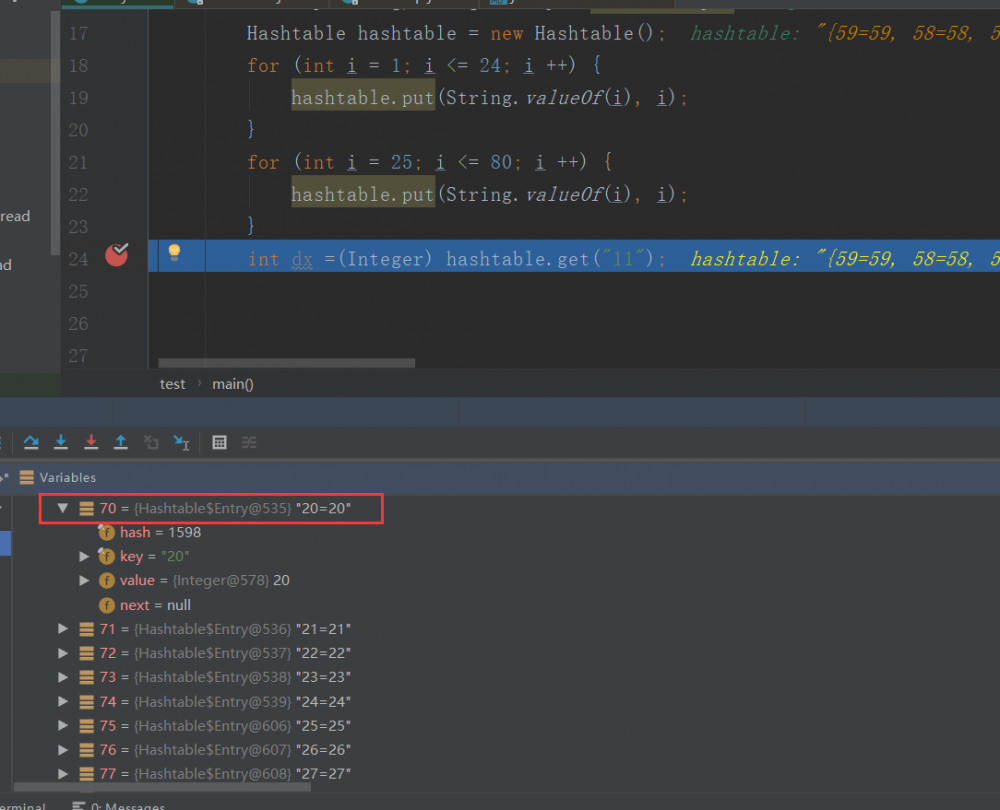The width and height of the screenshot is (1000, 810).
Task: Expand entry 75 "25=25"
Action: tap(62, 726)
